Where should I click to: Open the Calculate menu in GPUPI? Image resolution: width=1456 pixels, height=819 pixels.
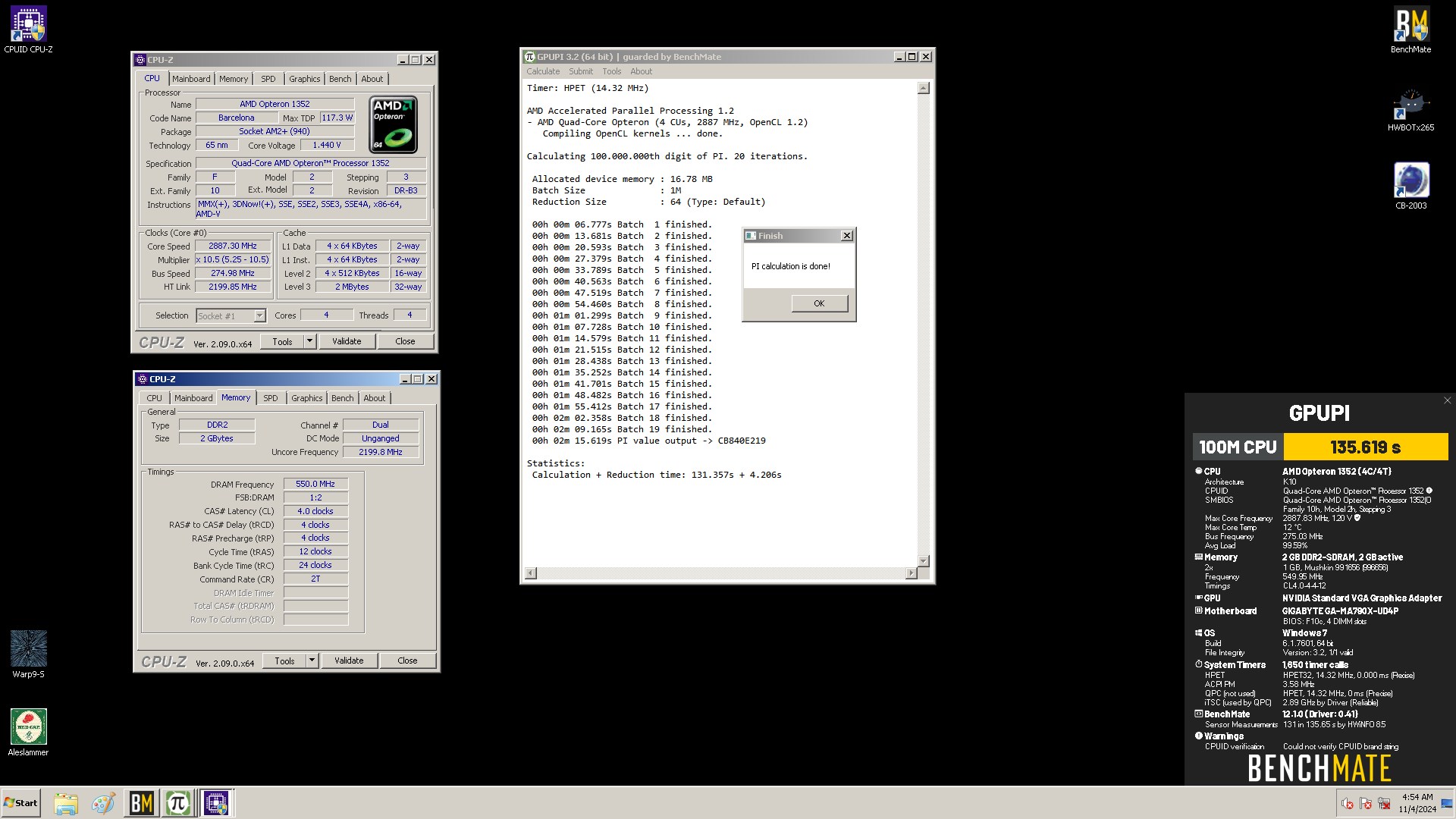pyautogui.click(x=543, y=71)
